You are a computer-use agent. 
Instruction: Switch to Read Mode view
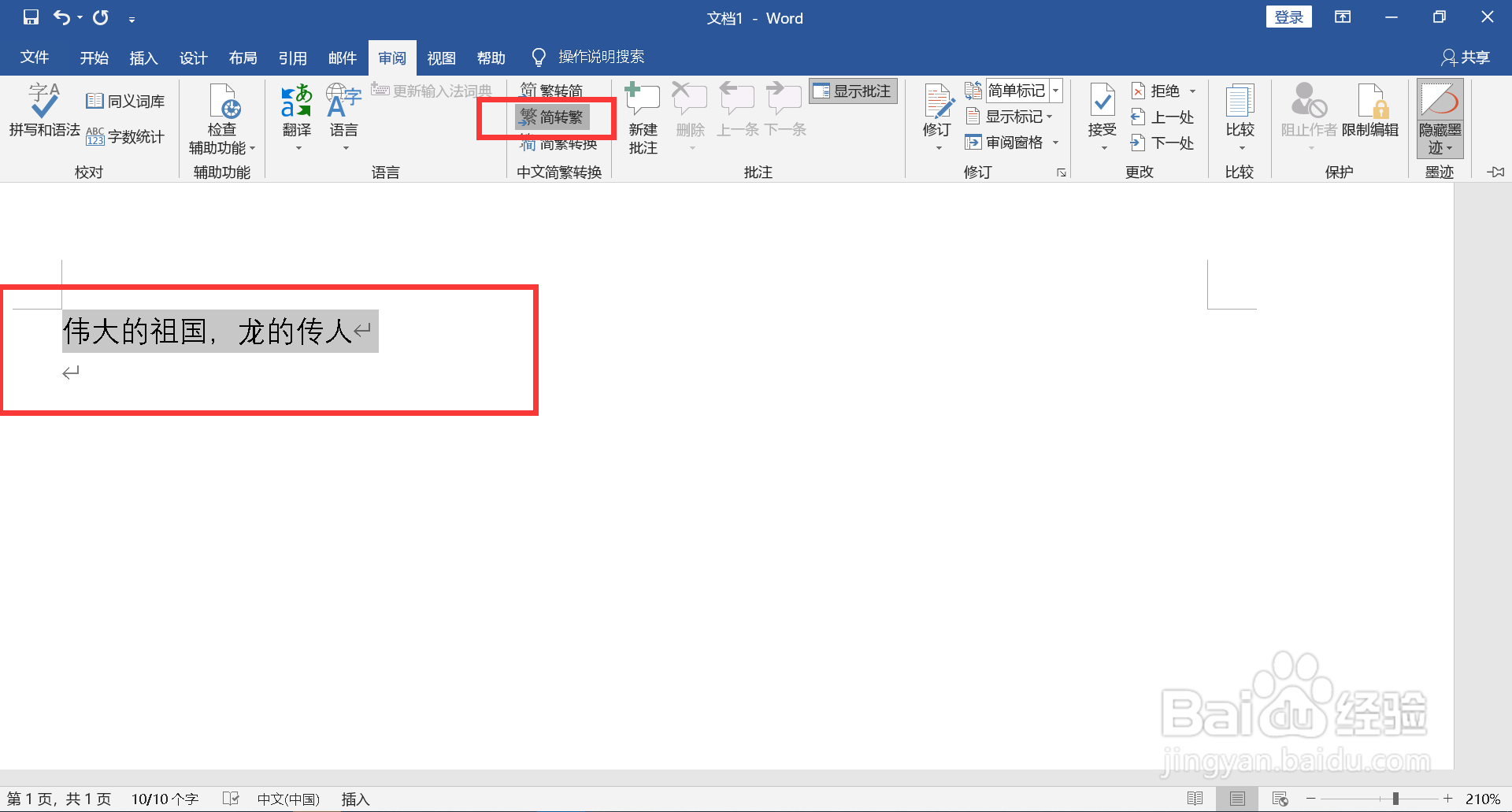[x=1195, y=799]
